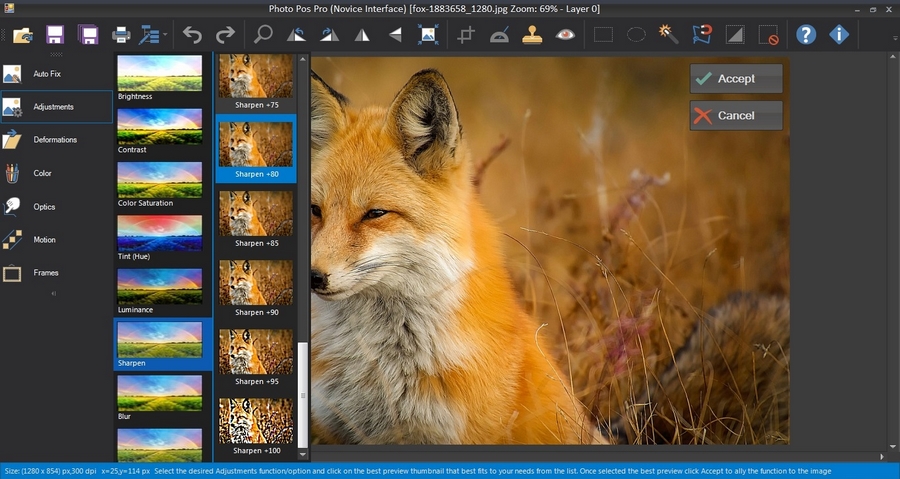Flip the image vertically
Image resolution: width=900 pixels, height=479 pixels.
[x=395, y=36]
